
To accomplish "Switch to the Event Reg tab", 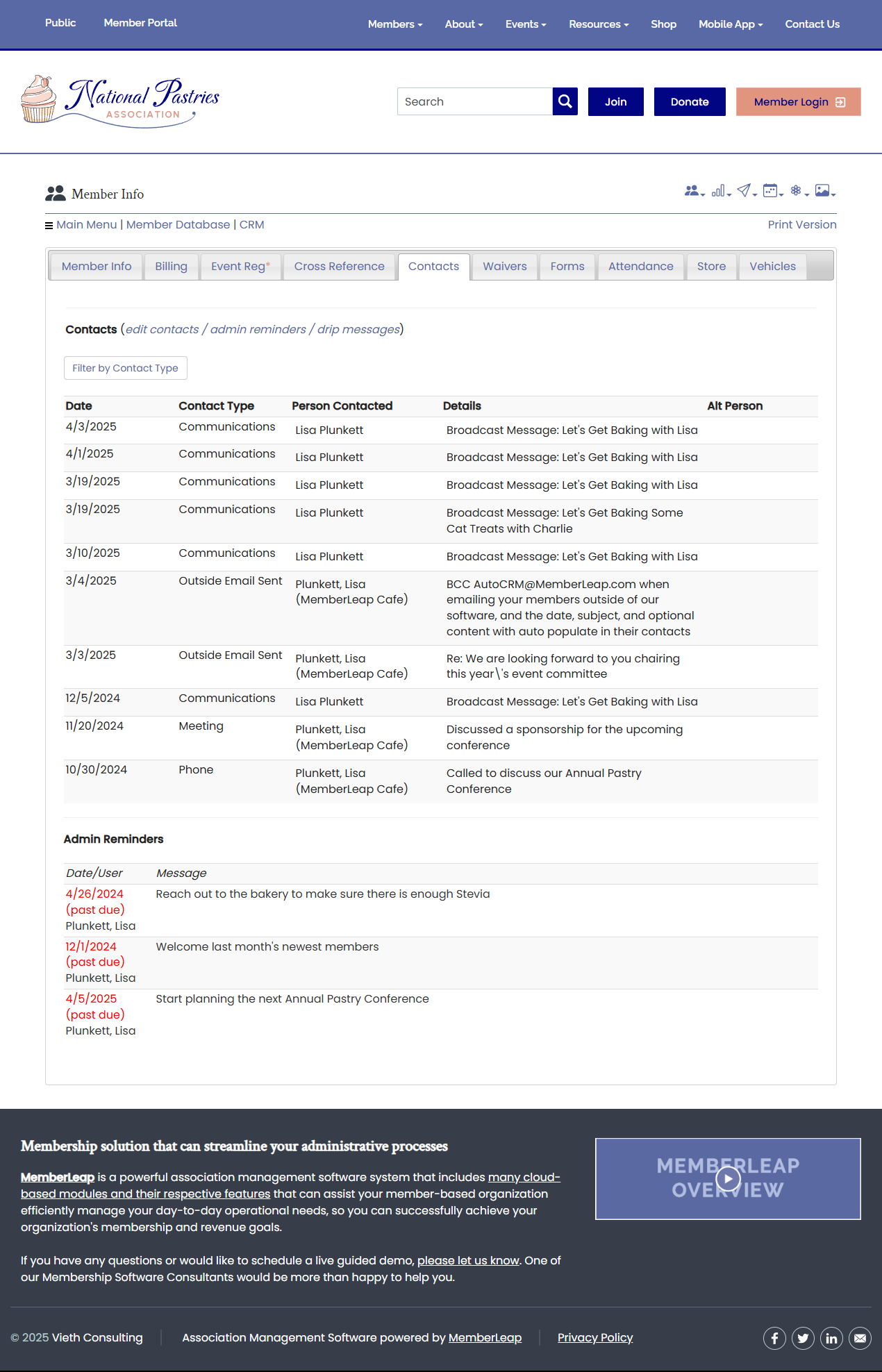I will click(241, 267).
